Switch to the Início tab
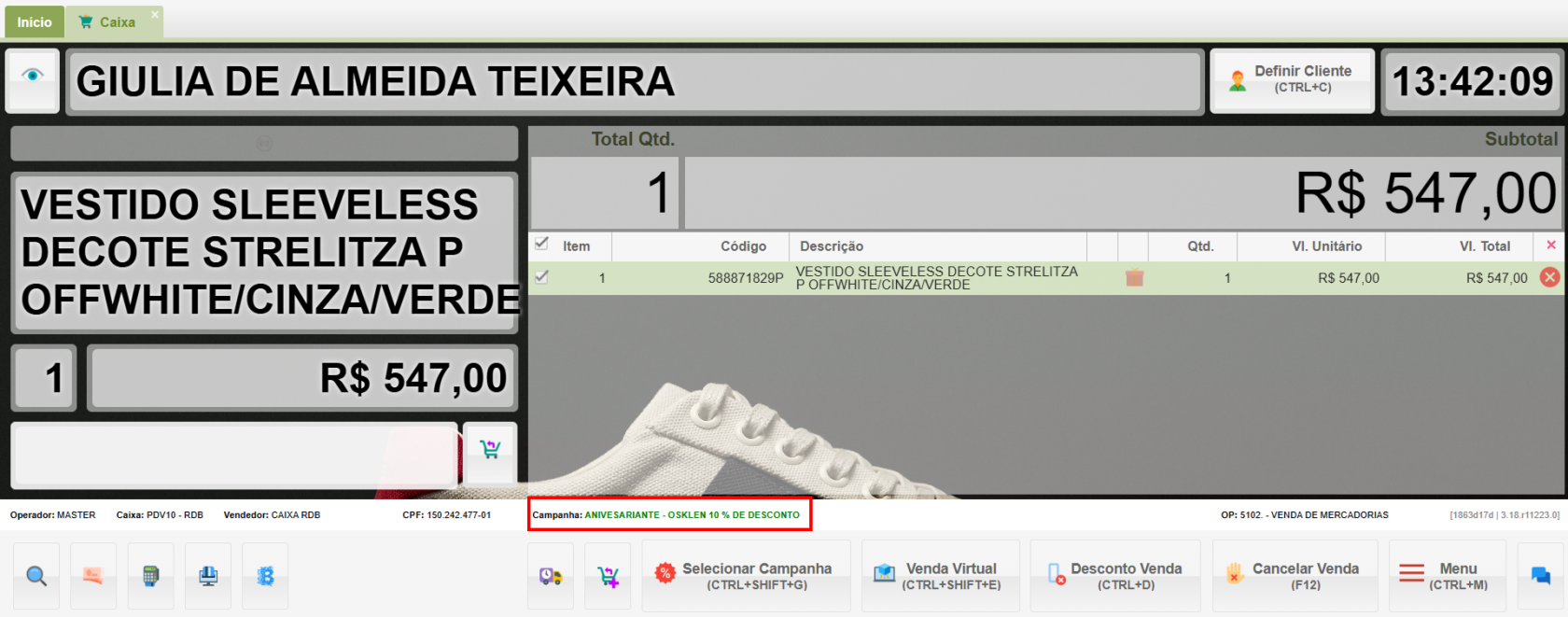Image resolution: width=1568 pixels, height=617 pixels. [35, 21]
